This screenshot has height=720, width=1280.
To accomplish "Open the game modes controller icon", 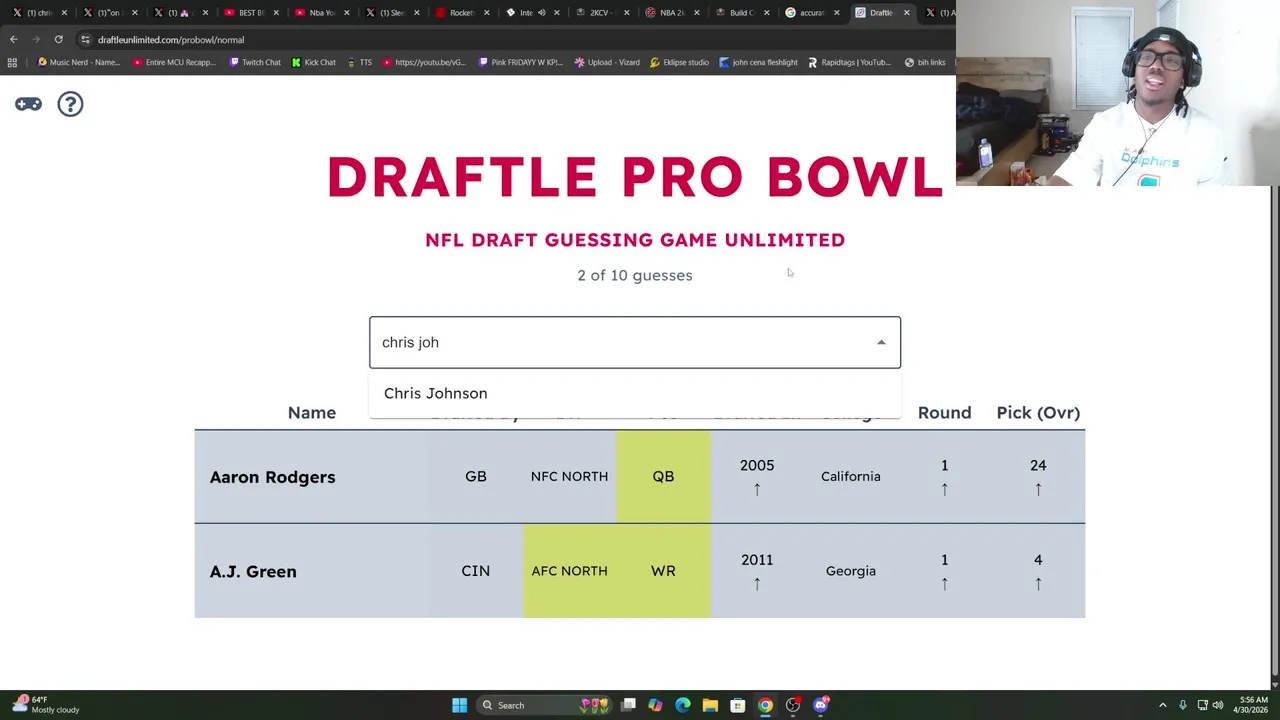I will tap(28, 104).
